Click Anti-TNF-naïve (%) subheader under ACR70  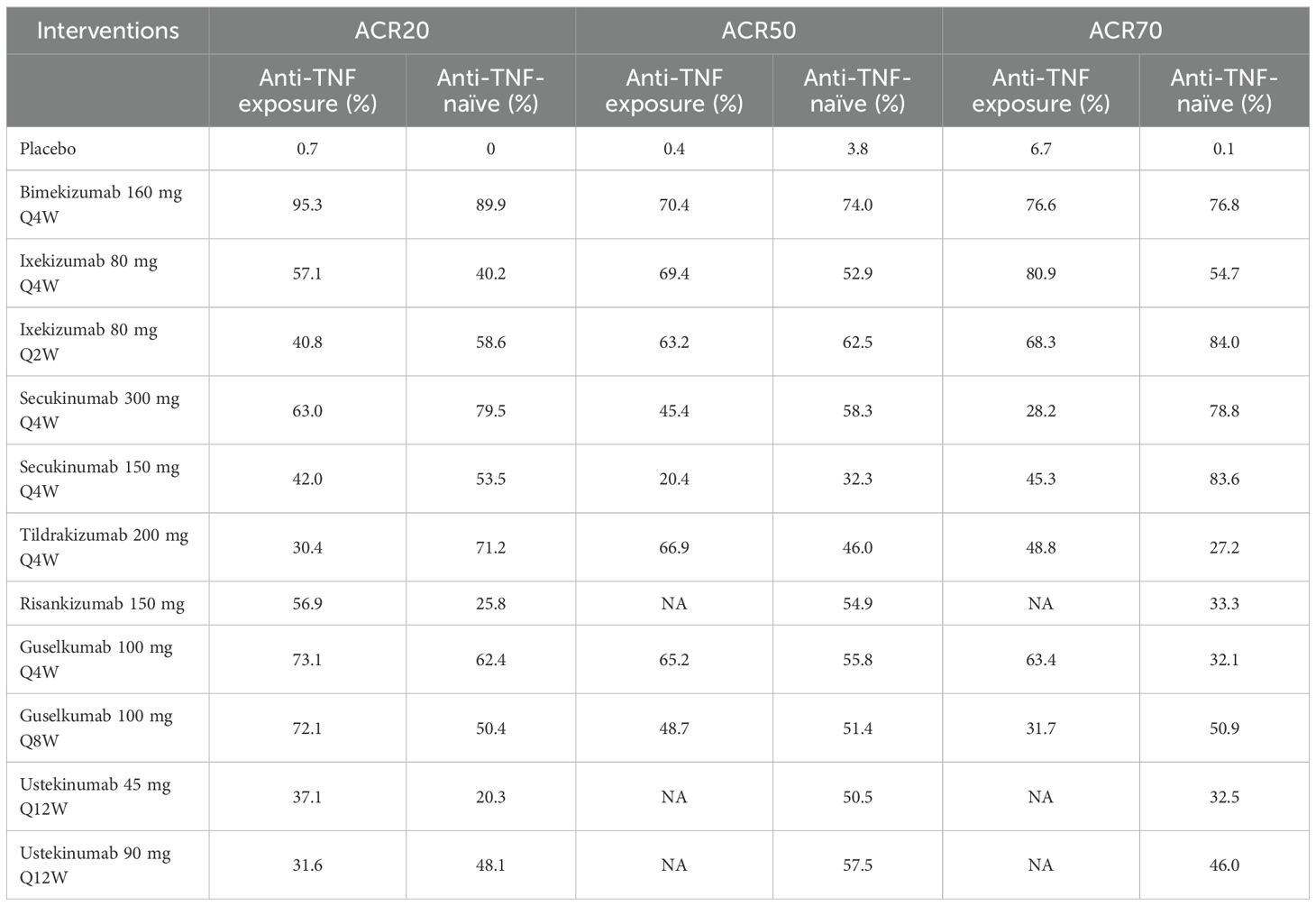[1223, 90]
